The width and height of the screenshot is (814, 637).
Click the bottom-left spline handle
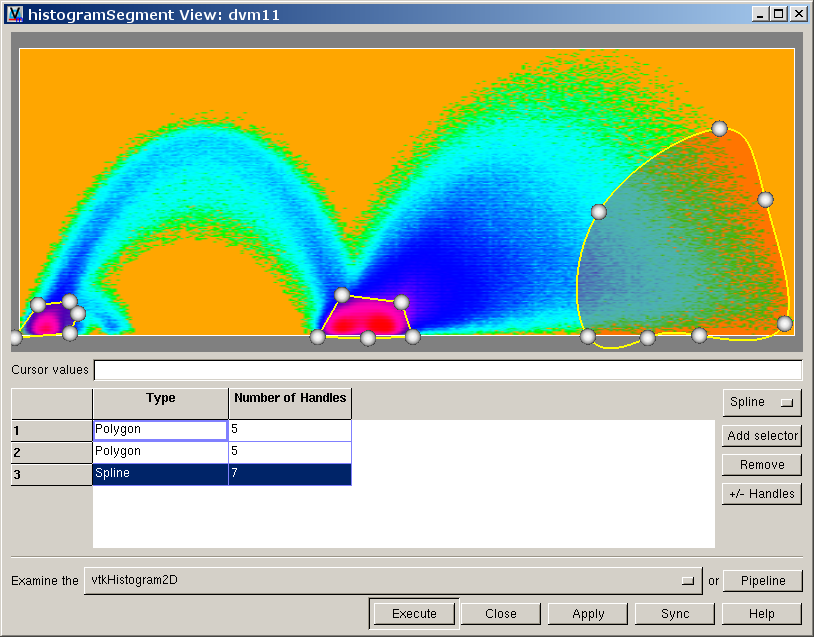coord(587,336)
